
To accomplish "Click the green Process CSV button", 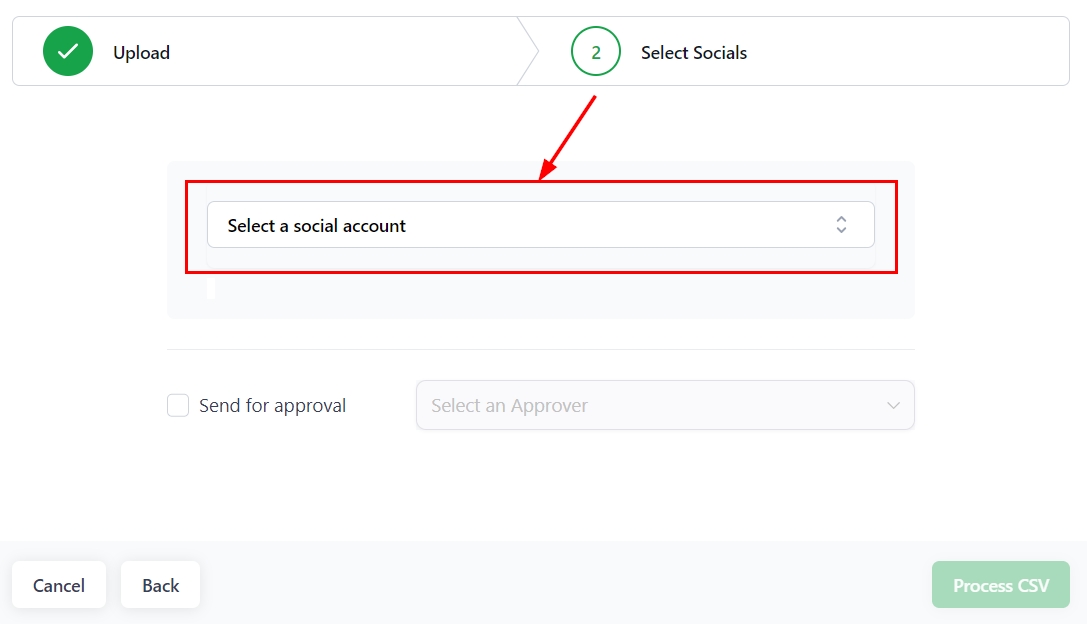I will pyautogui.click(x=1000, y=585).
